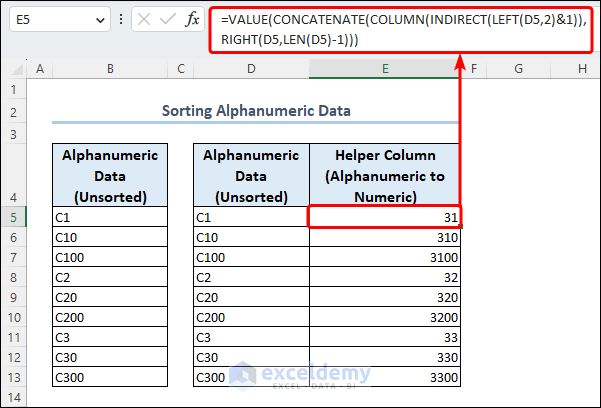Click helper cell with value 320
601x408 pixels.
[385, 297]
